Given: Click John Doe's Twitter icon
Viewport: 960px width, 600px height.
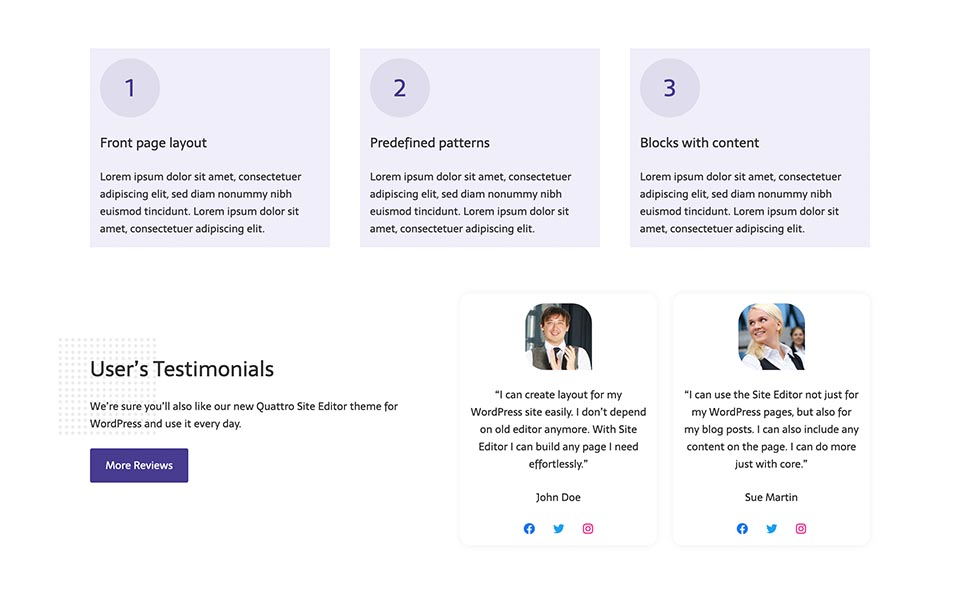Looking at the screenshot, I should (x=558, y=528).
